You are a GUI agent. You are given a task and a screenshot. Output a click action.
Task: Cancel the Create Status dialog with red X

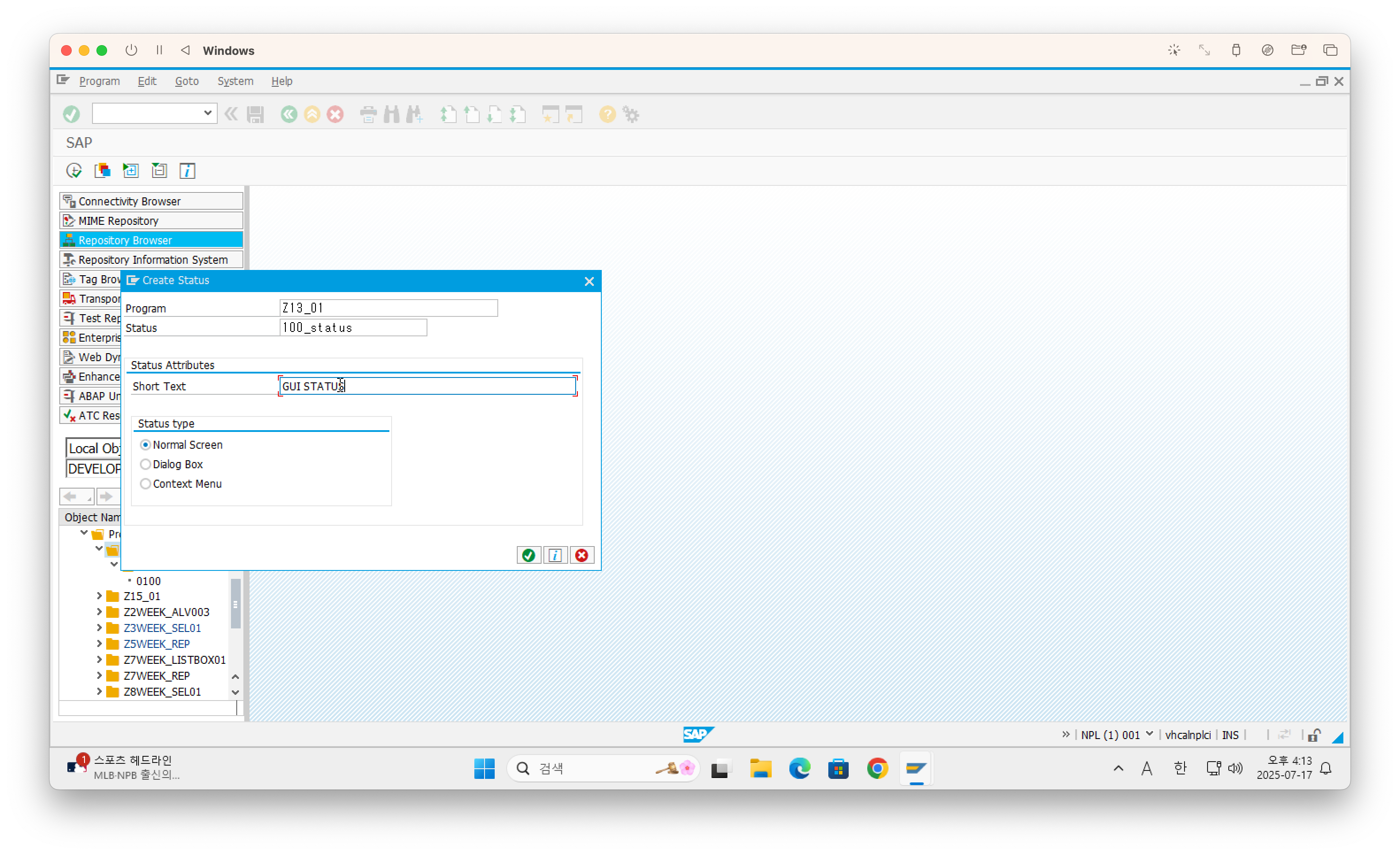[581, 555]
